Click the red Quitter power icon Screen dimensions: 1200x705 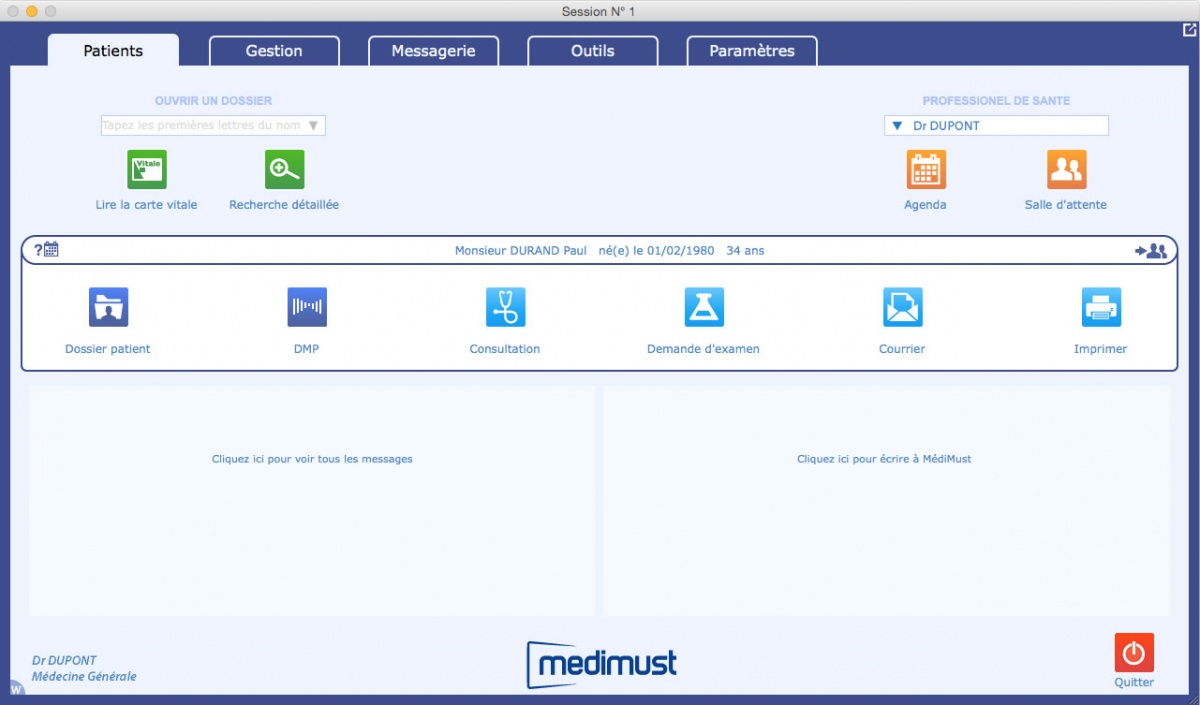pyautogui.click(x=1134, y=653)
